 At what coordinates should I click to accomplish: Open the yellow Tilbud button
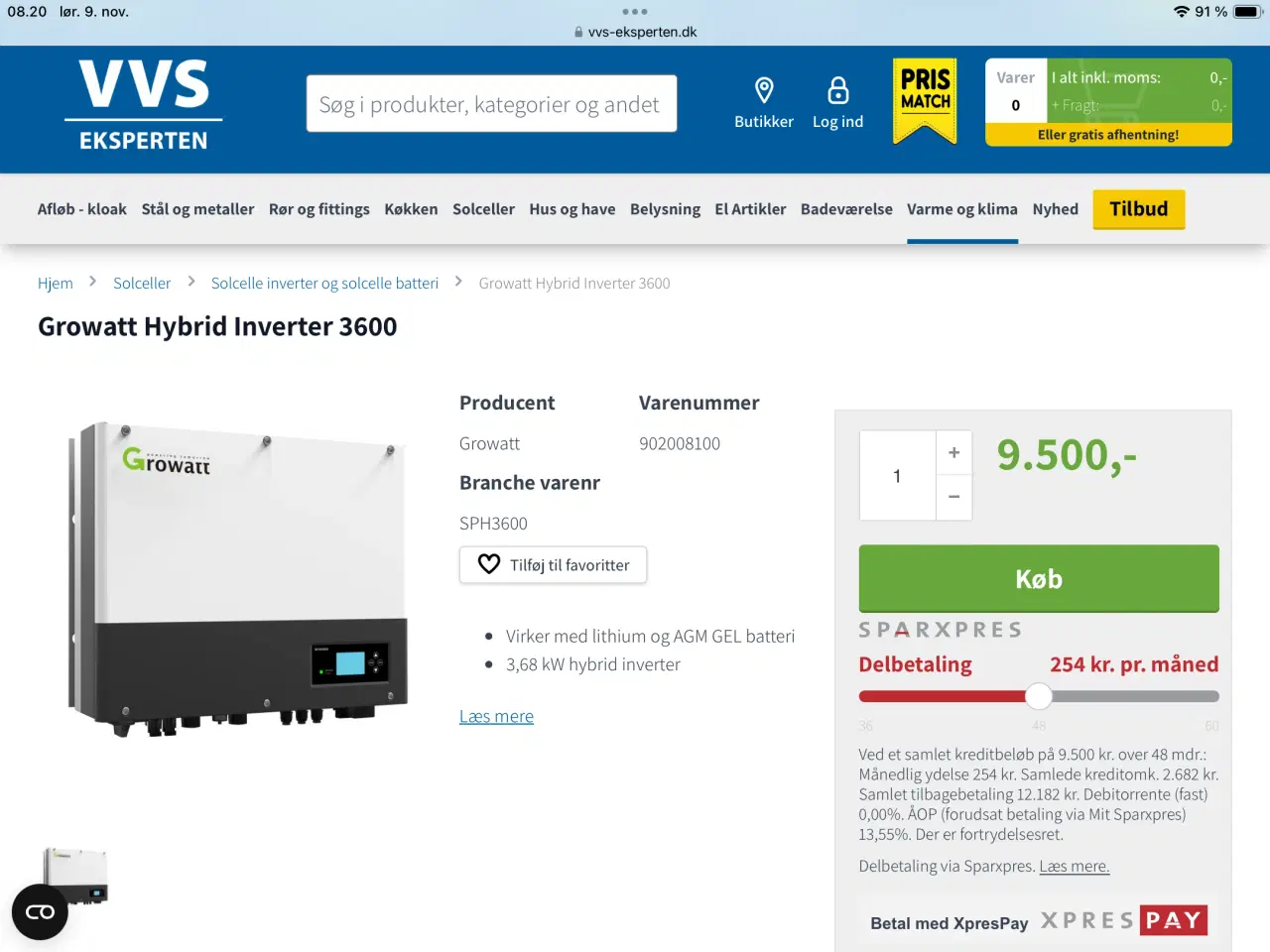coord(1139,209)
